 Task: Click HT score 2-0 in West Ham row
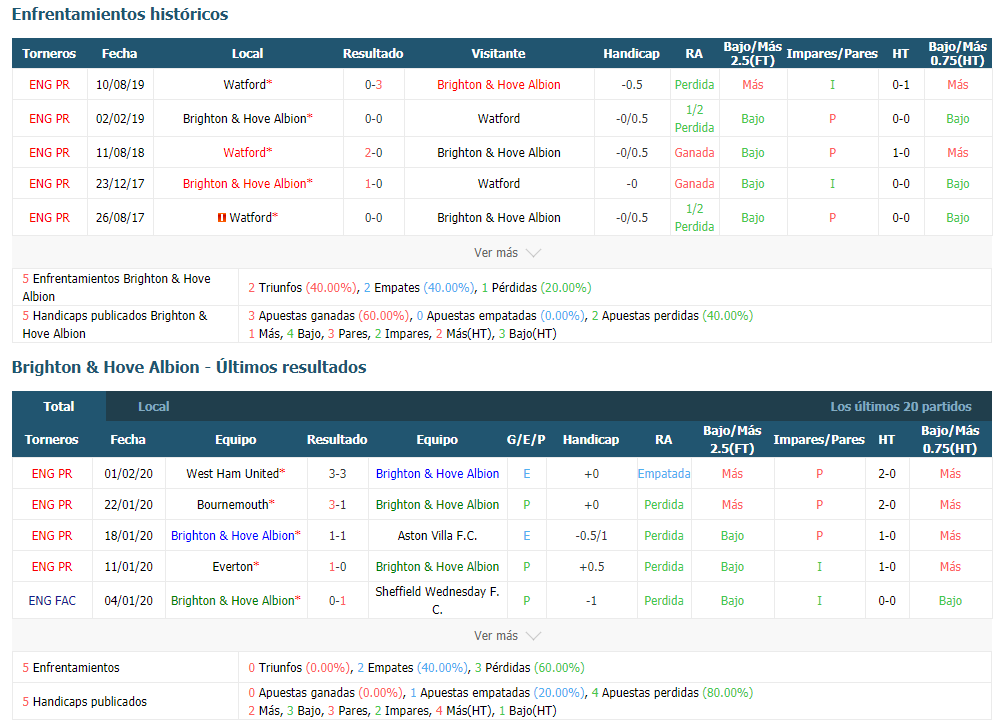tap(887, 473)
